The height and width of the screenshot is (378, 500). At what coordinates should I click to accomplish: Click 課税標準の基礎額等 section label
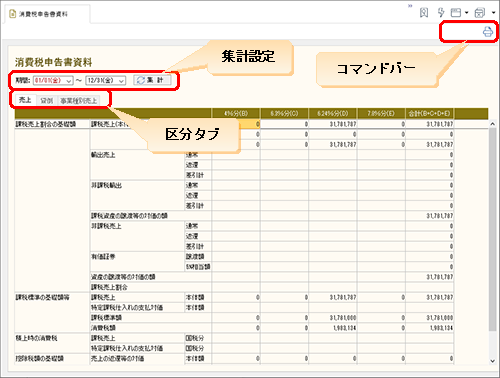[42, 297]
